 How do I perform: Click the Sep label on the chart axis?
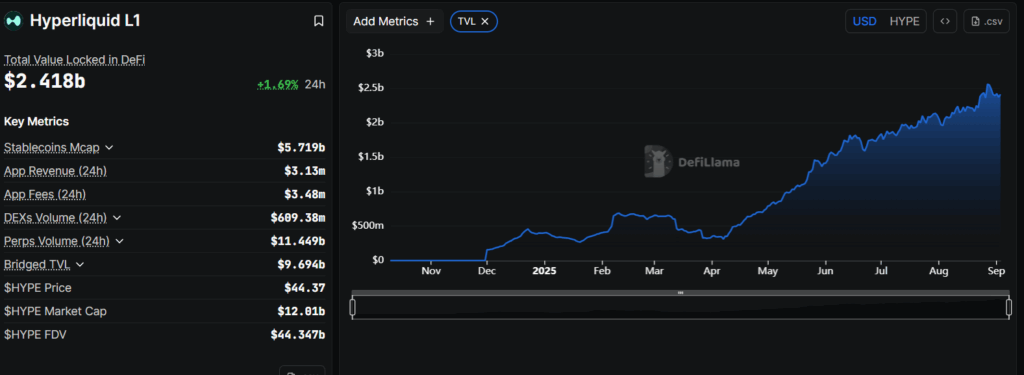coord(997,270)
